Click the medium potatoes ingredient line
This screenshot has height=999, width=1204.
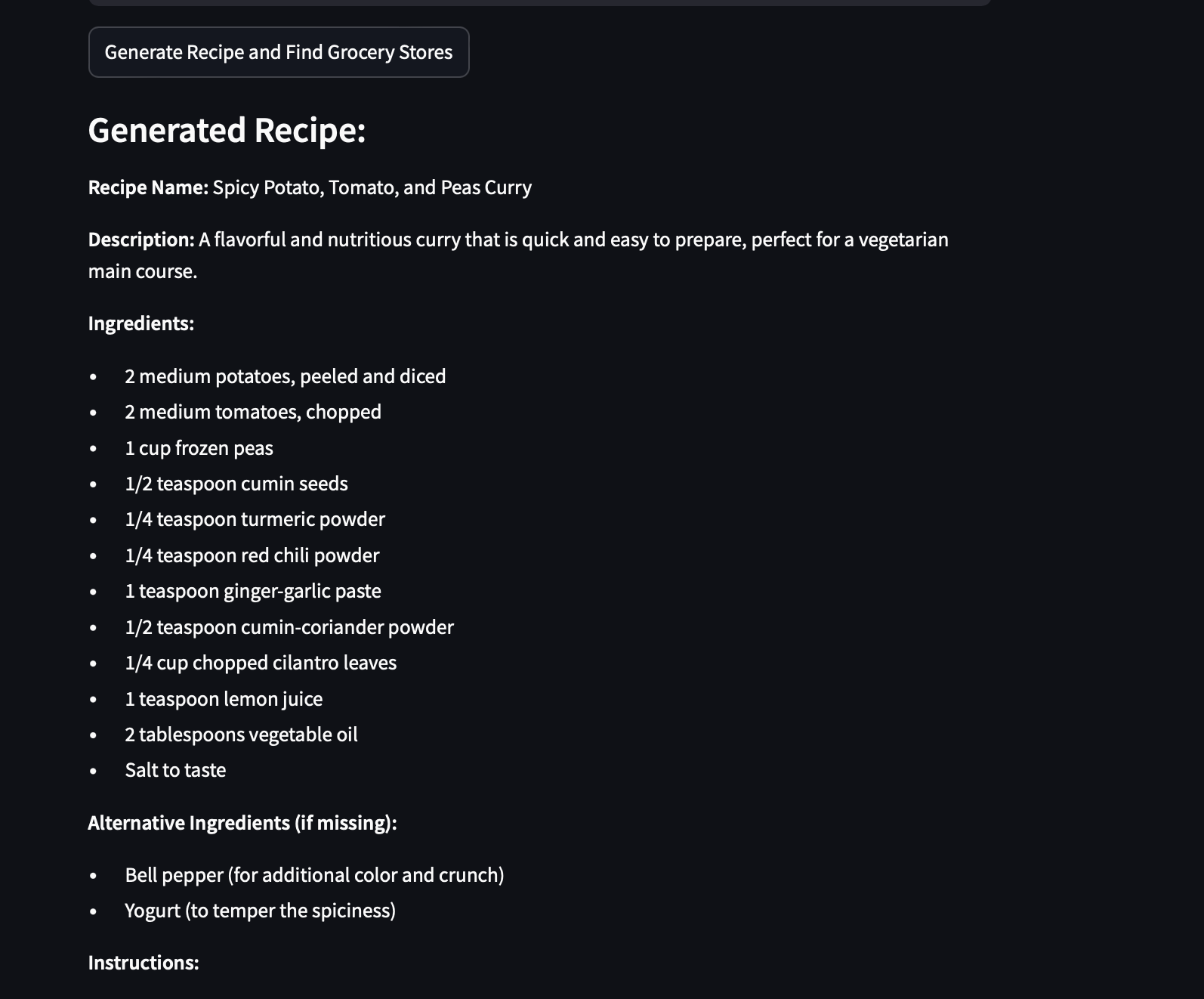click(x=285, y=376)
